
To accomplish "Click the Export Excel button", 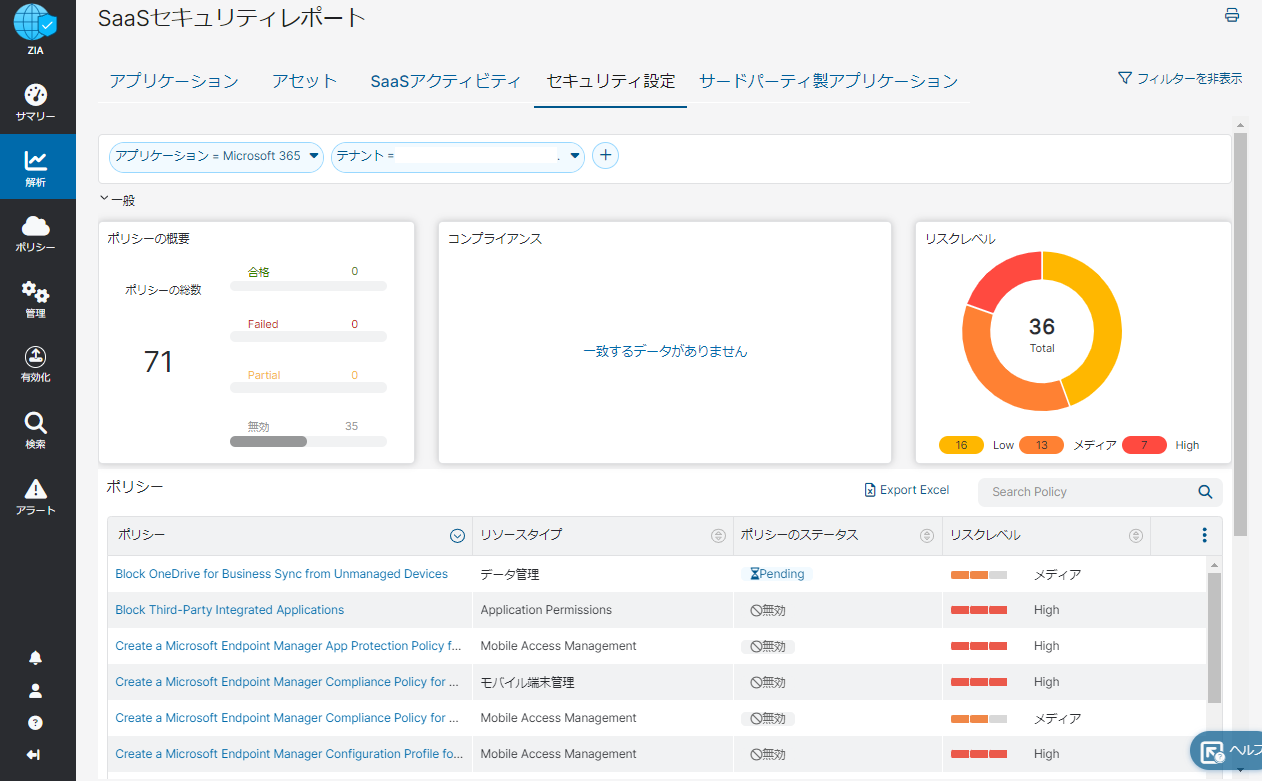I will (907, 490).
